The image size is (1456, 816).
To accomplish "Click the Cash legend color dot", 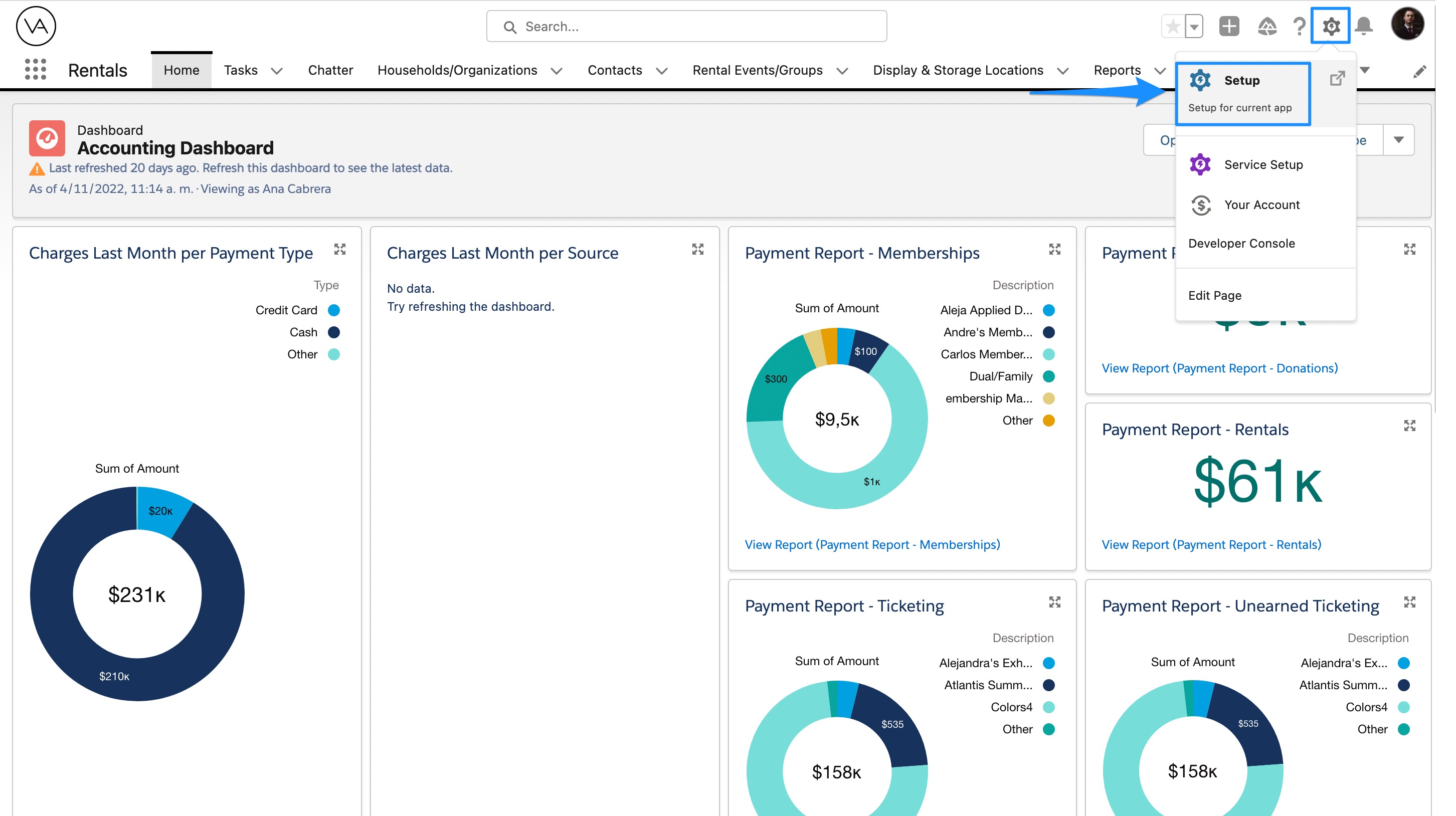I will click(x=334, y=332).
